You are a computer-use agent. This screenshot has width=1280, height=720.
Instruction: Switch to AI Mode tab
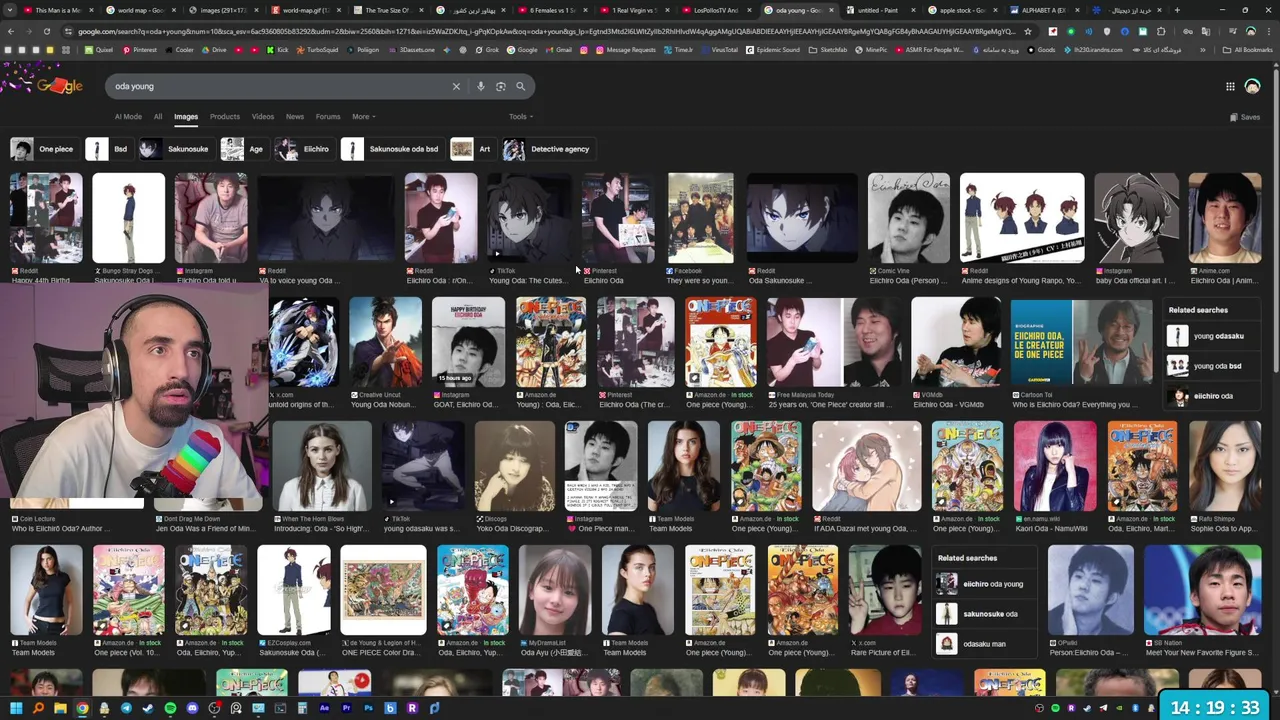coord(128,117)
